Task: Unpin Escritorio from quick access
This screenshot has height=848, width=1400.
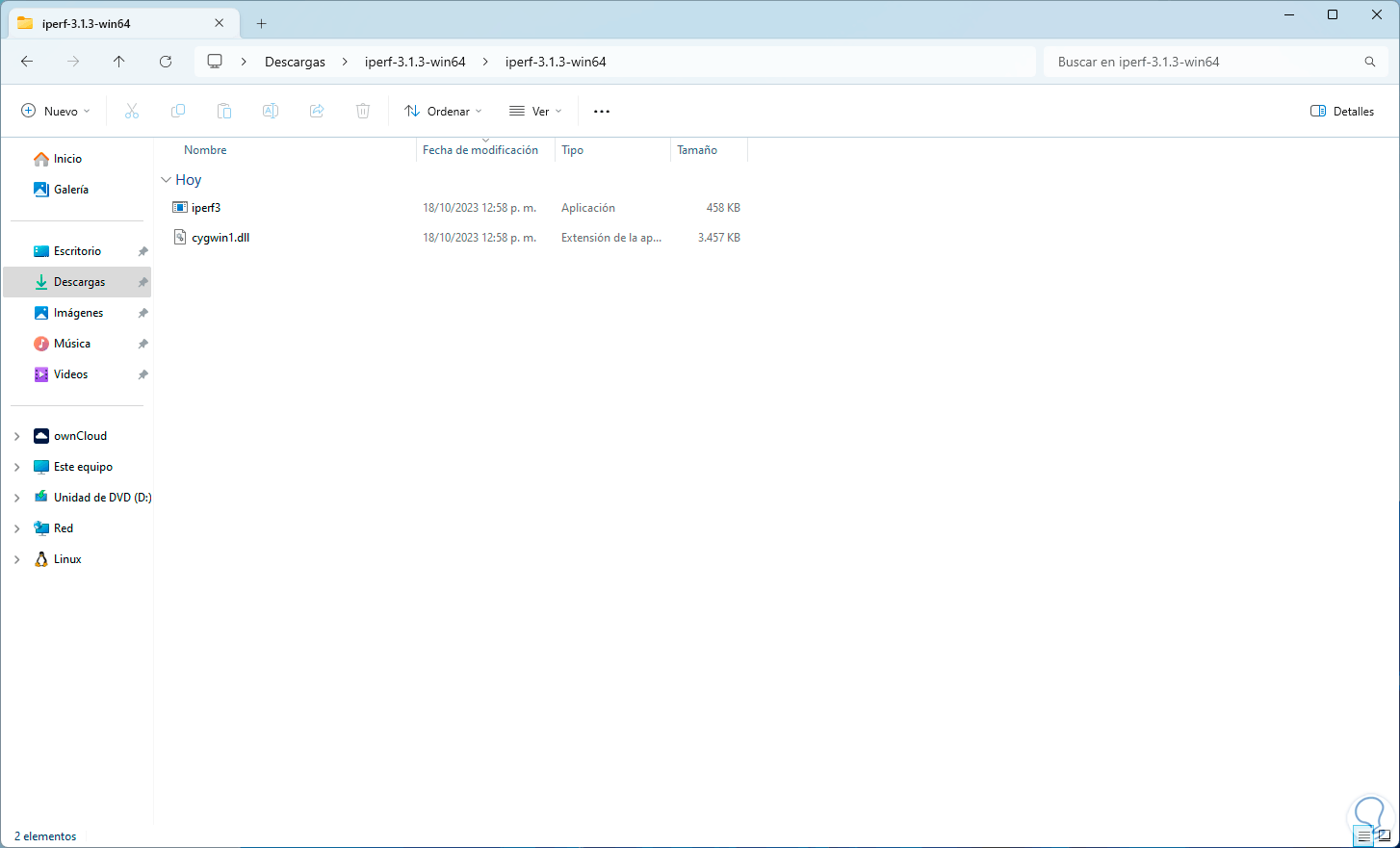Action: [x=143, y=251]
